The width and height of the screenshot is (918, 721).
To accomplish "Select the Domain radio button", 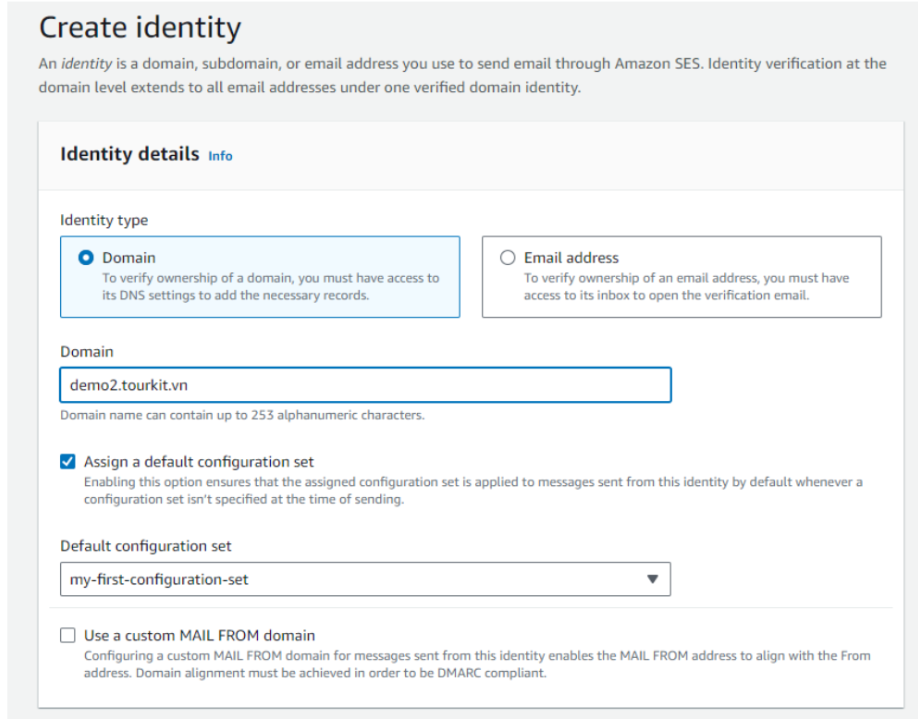I will 86,258.
